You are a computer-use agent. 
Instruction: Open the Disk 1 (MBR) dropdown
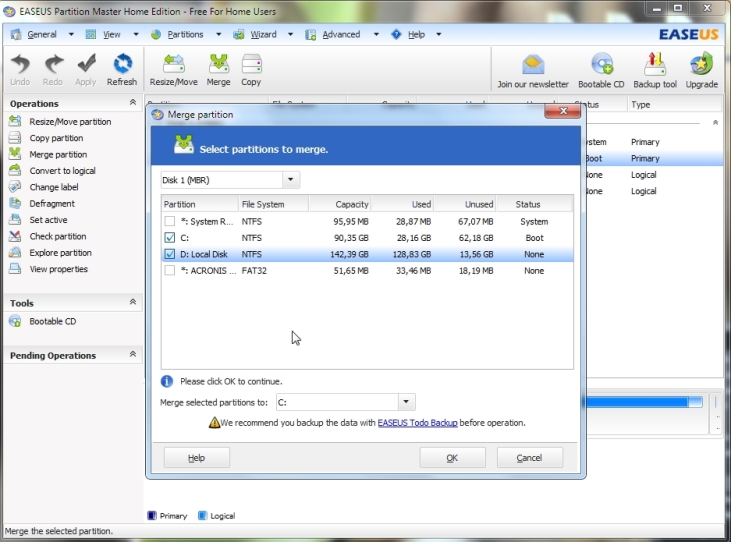(x=290, y=179)
